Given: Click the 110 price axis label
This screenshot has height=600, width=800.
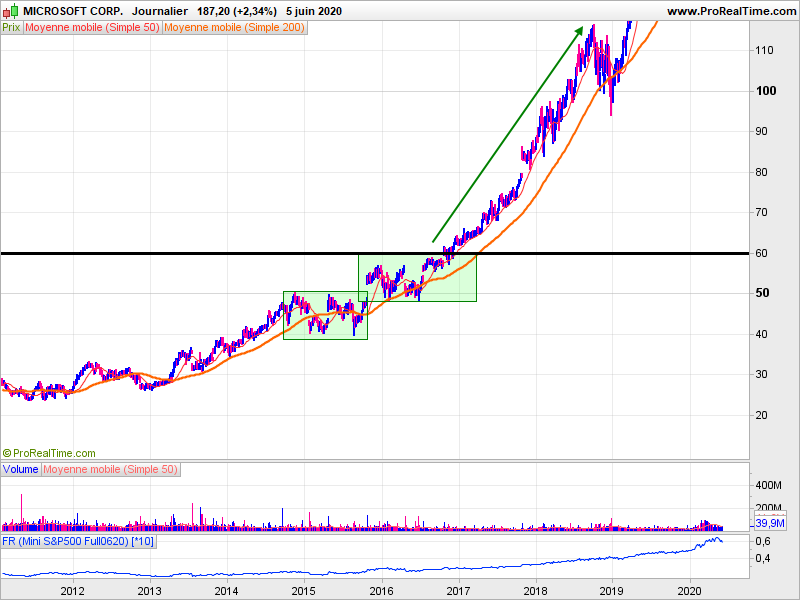Looking at the screenshot, I should tap(764, 51).
